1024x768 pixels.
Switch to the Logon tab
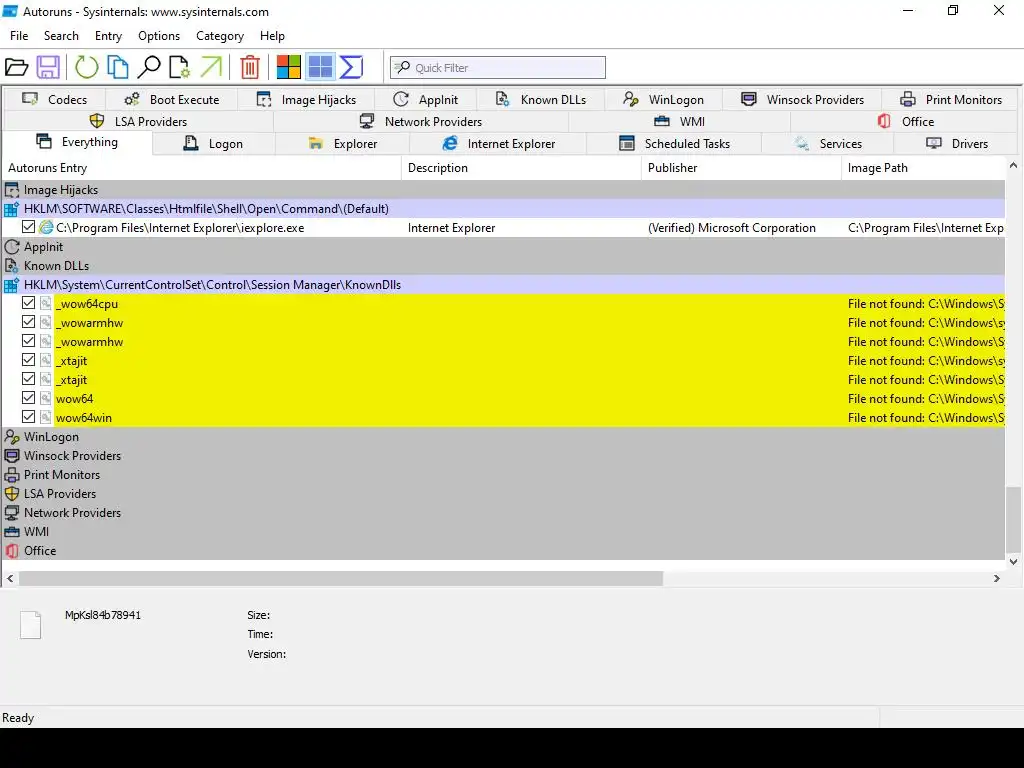click(214, 144)
